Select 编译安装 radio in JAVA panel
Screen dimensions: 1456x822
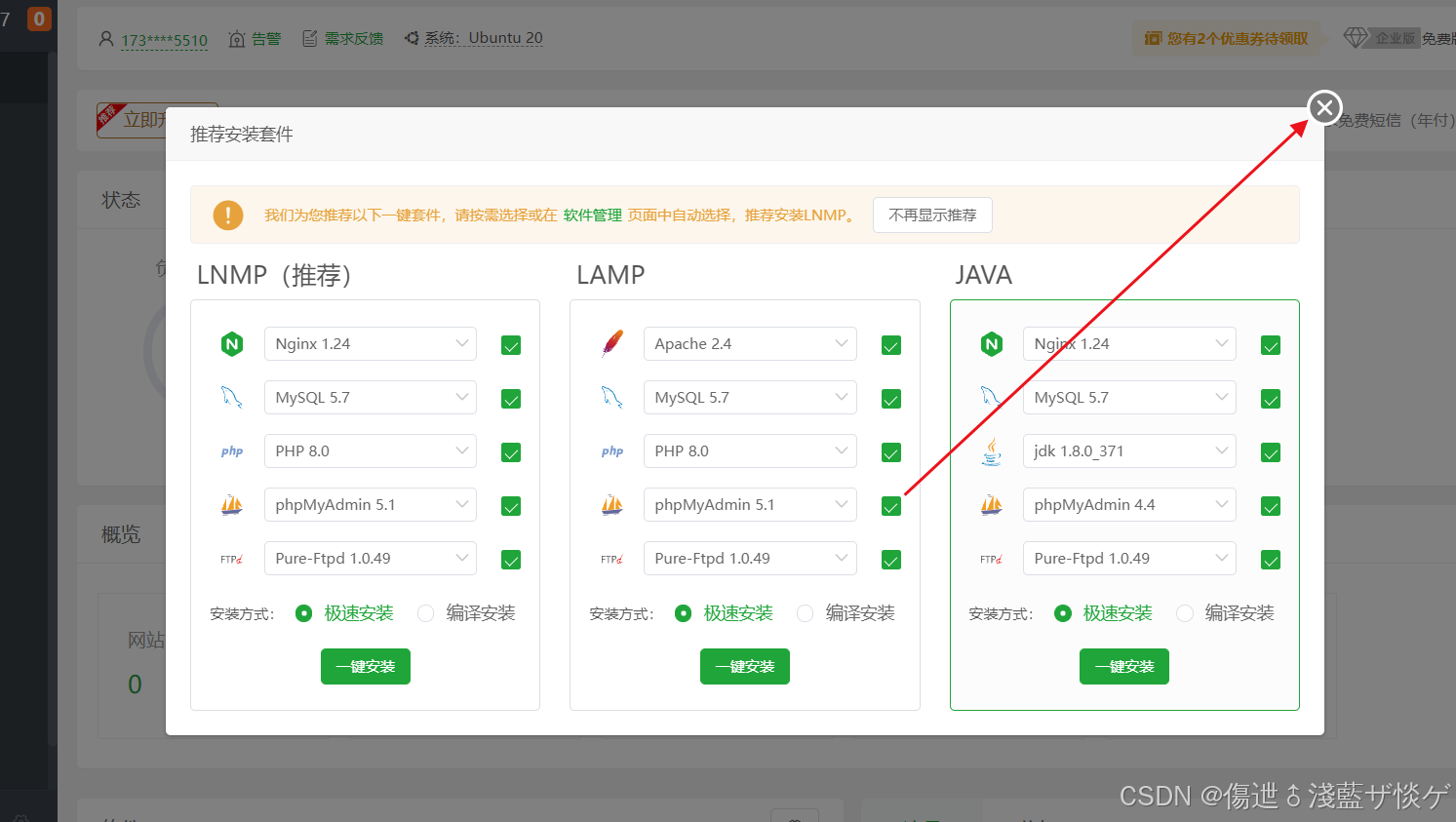click(x=1185, y=613)
